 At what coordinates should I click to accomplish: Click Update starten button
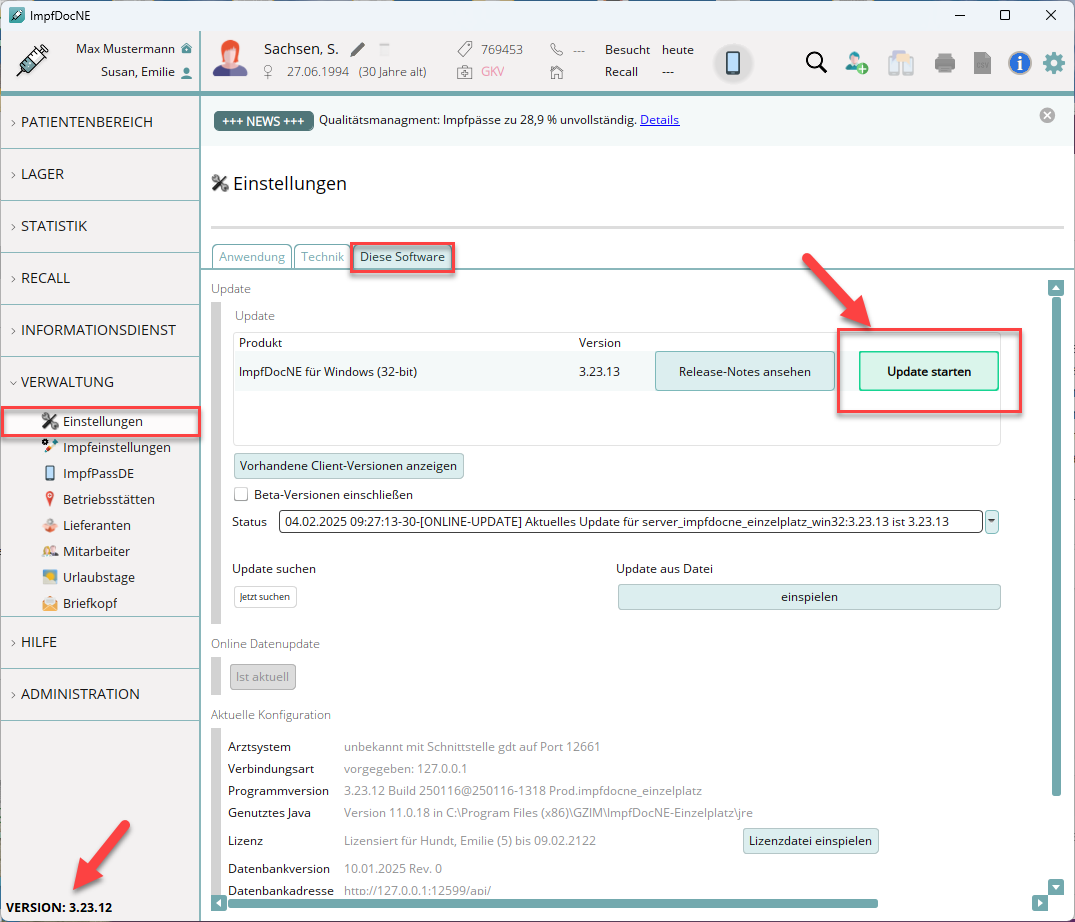pos(928,372)
